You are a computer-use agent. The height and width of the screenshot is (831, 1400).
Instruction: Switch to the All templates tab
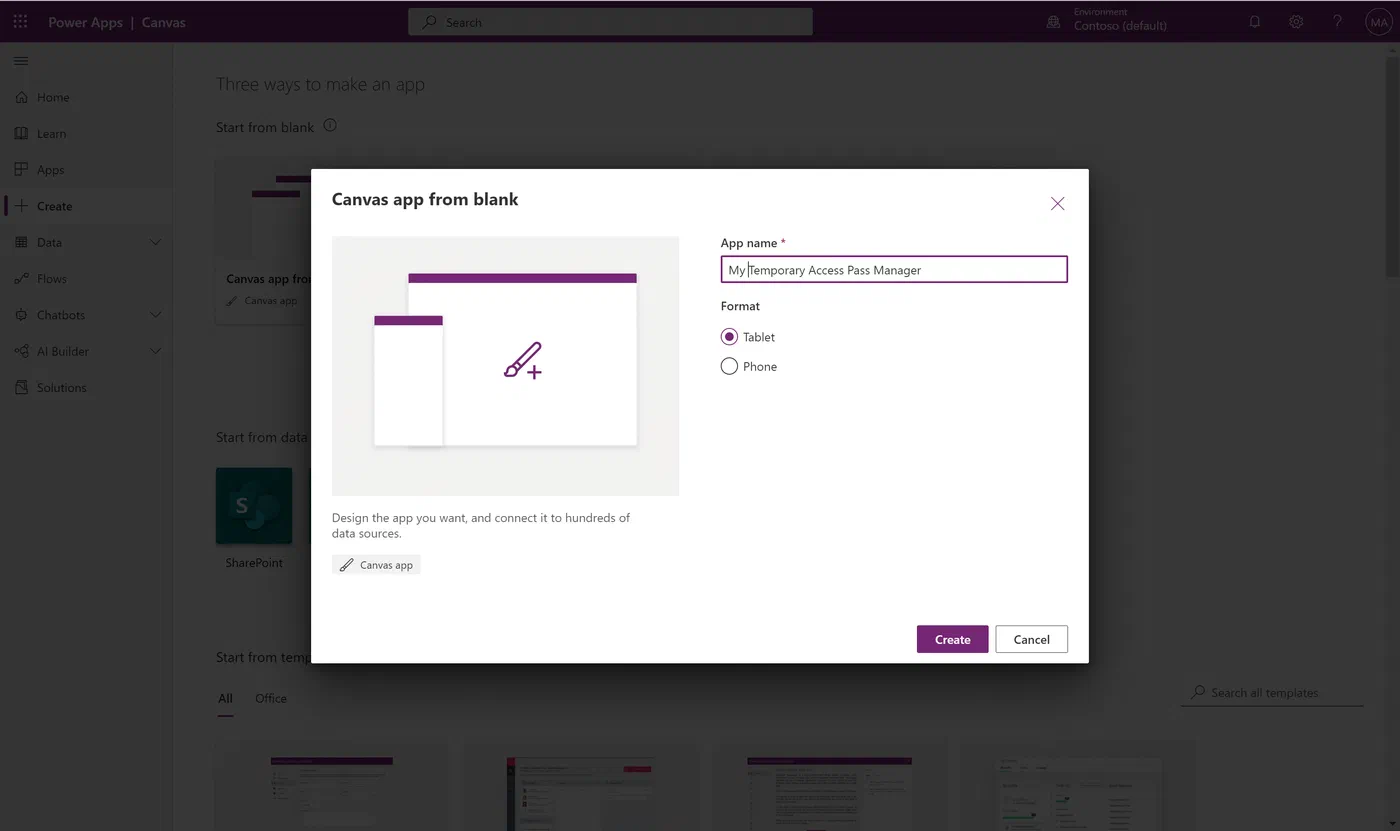click(225, 698)
